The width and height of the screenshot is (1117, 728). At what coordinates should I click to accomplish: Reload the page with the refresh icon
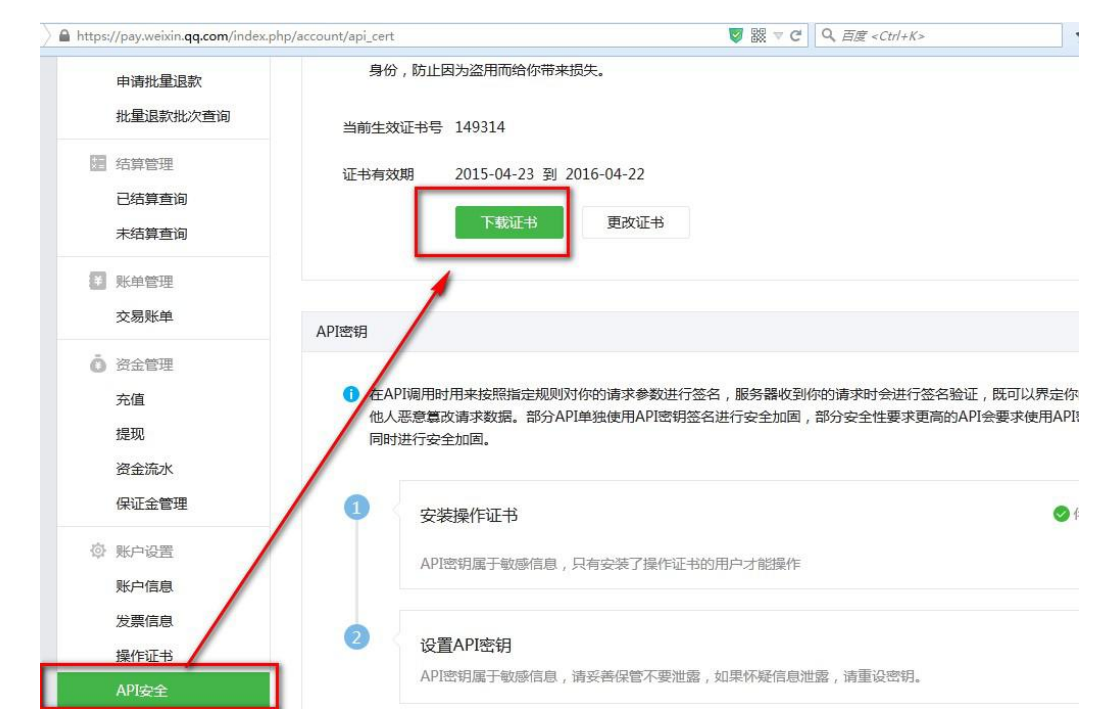(x=797, y=36)
